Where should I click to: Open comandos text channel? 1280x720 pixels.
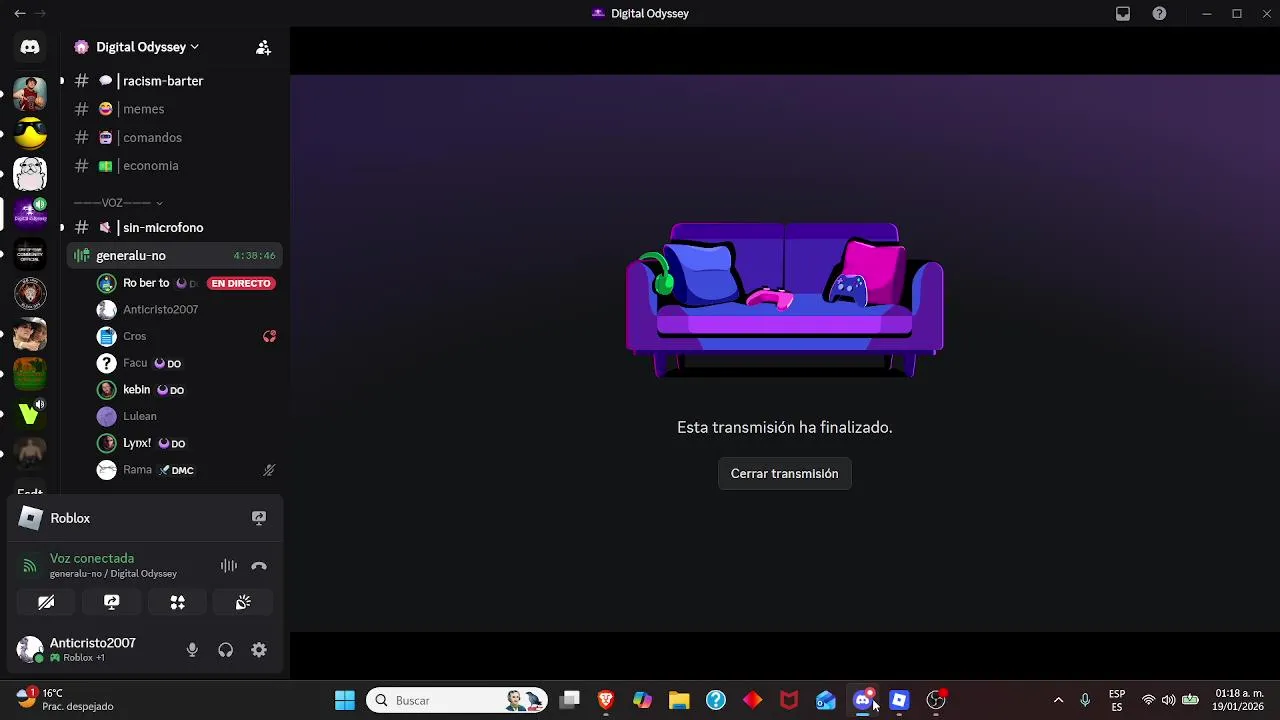click(174, 137)
